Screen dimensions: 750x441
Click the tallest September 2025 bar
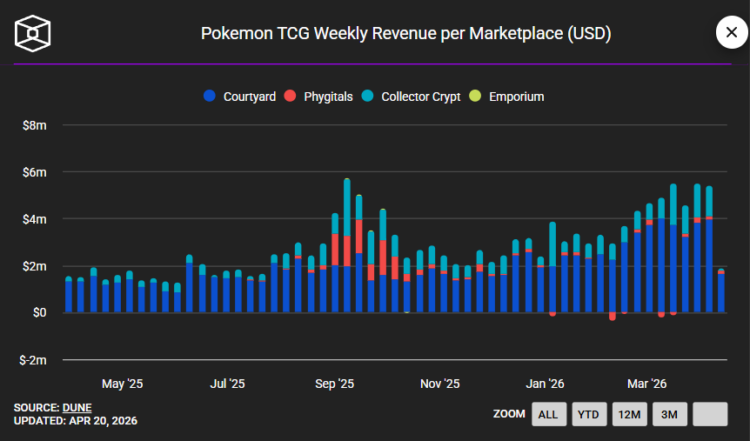[x=347, y=245]
